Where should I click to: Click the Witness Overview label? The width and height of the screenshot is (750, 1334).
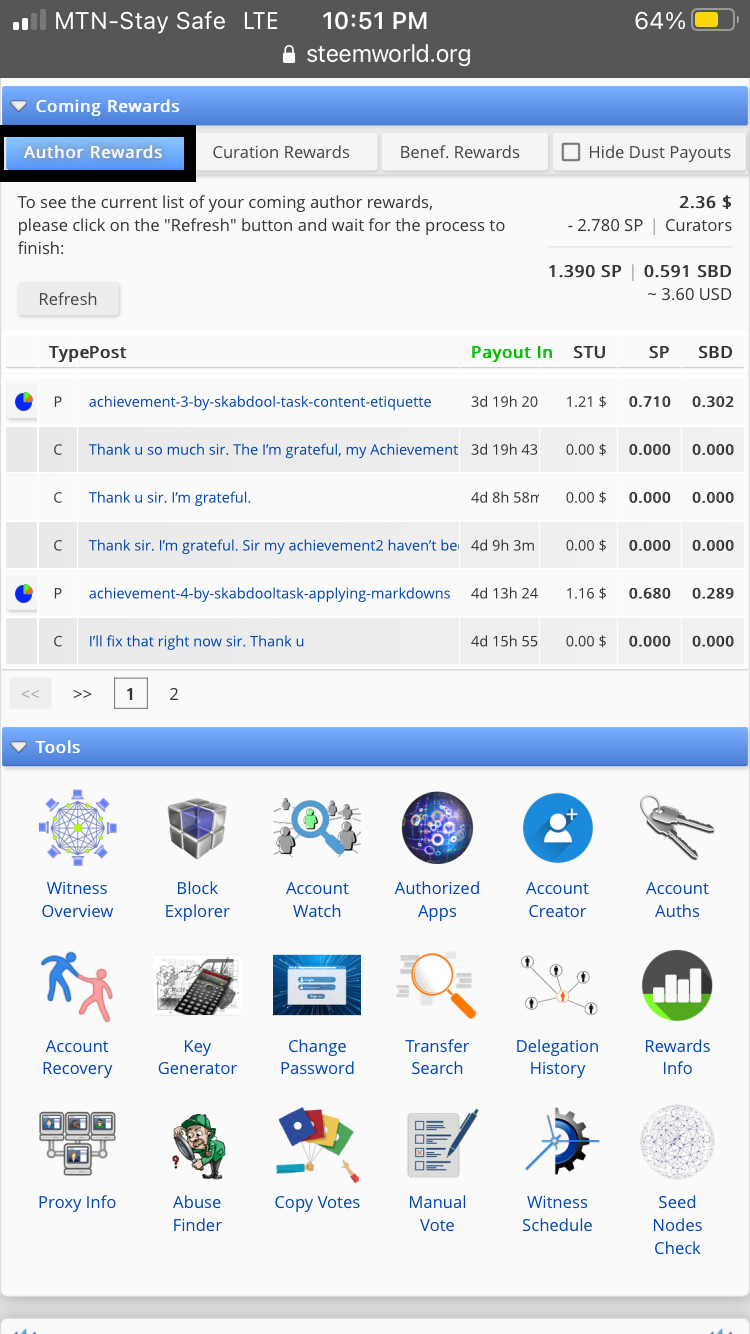pos(77,899)
